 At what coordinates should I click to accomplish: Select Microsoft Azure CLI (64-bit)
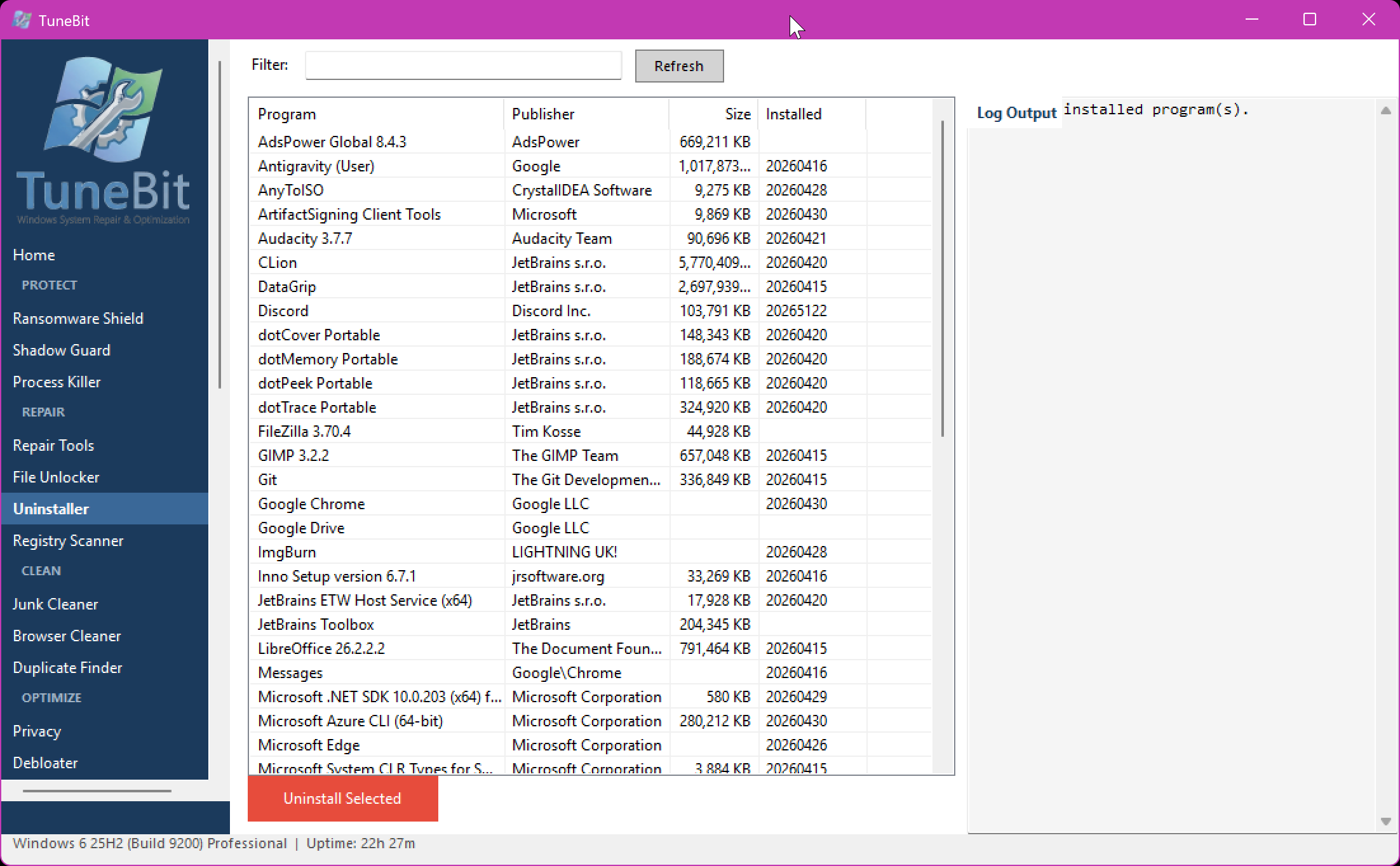[591, 721]
